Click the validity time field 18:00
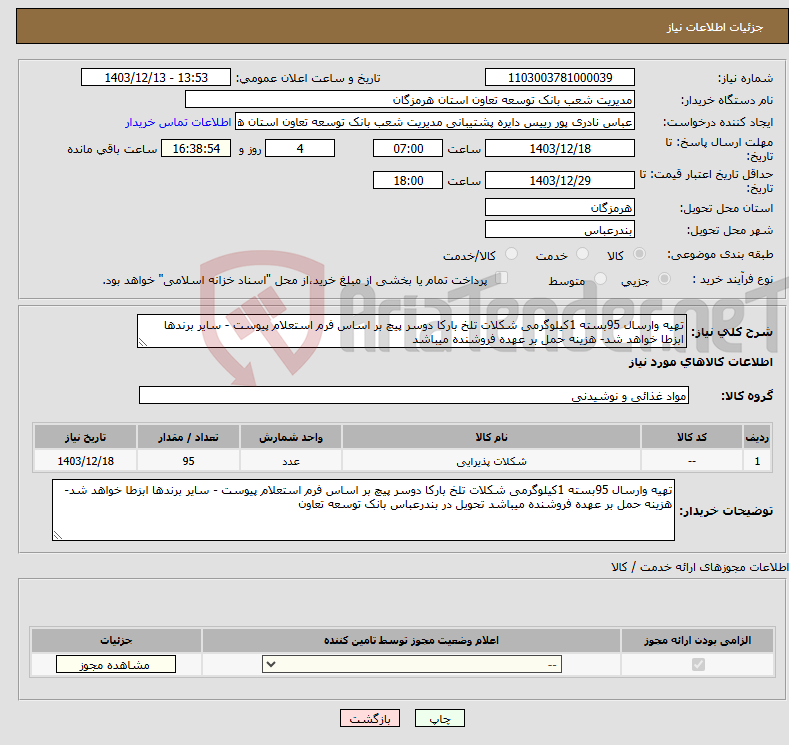This screenshot has height=745, width=789. (408, 180)
